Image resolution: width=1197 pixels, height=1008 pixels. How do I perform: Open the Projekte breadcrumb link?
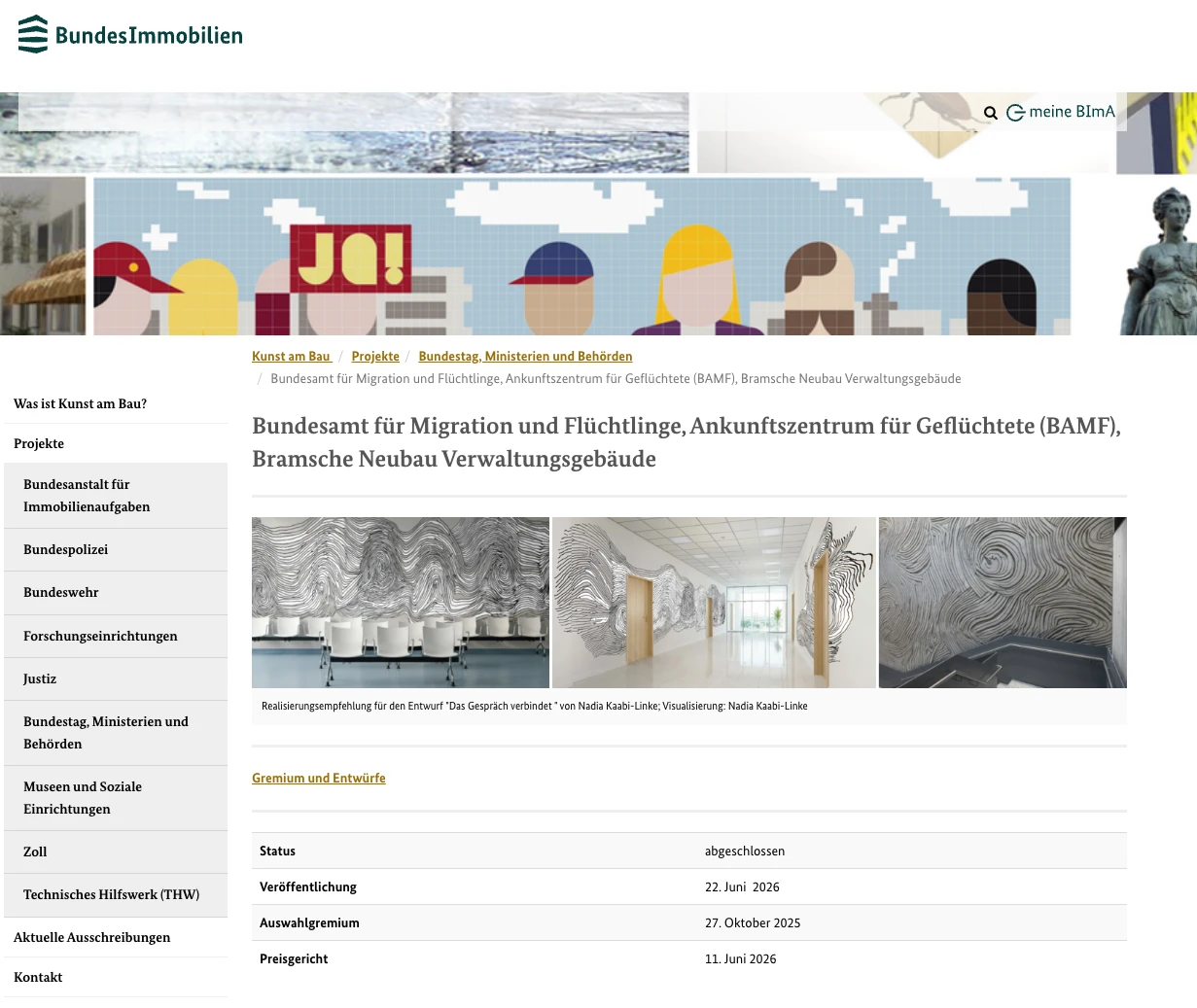pos(375,357)
